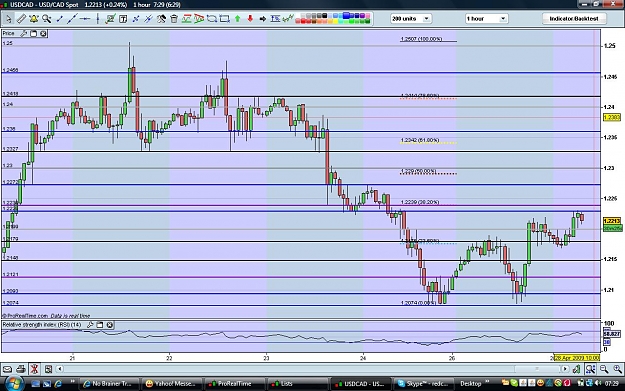Click the horizontal chart scrollbar thumb
625x391 pixels.
point(537,369)
